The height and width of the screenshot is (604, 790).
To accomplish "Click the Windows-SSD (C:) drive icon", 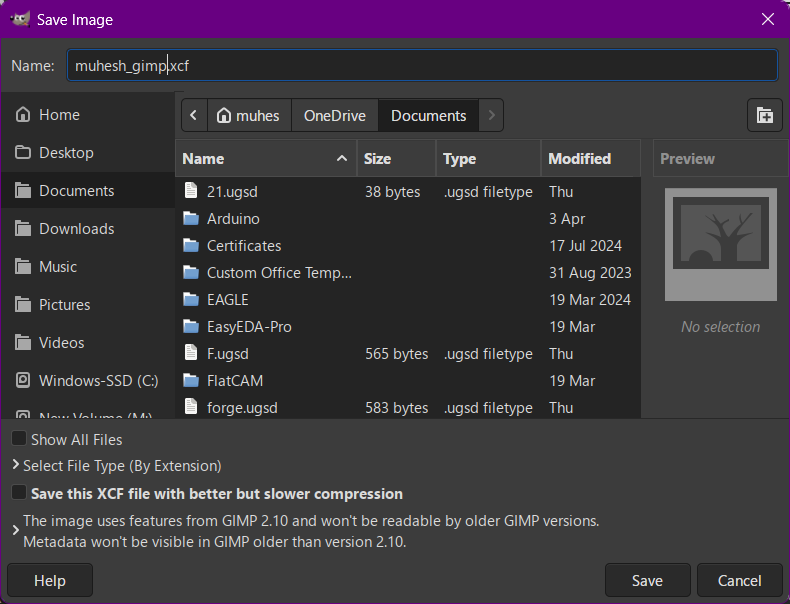I will 23,380.
